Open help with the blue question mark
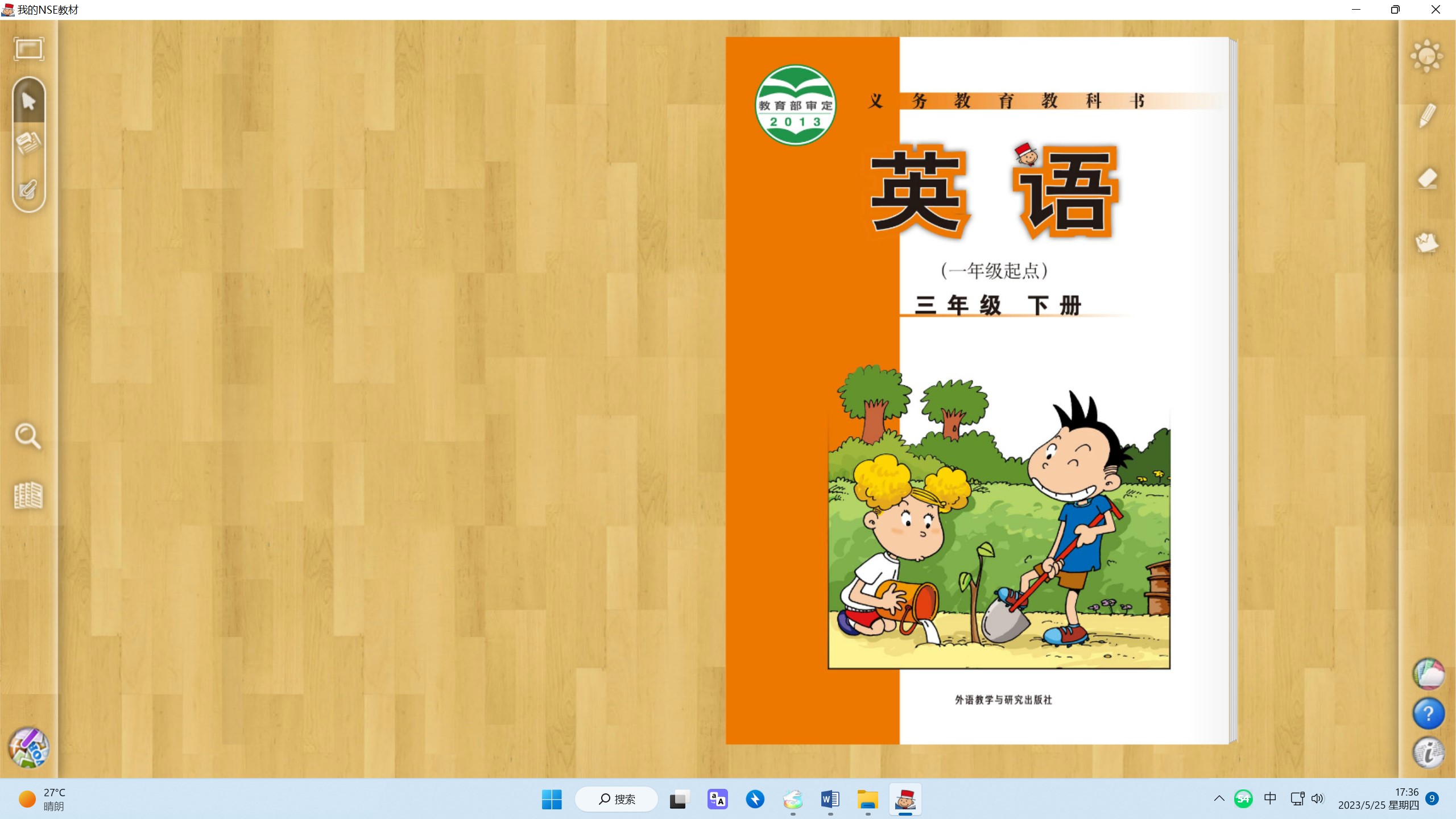This screenshot has height=819, width=1456. (x=1428, y=714)
